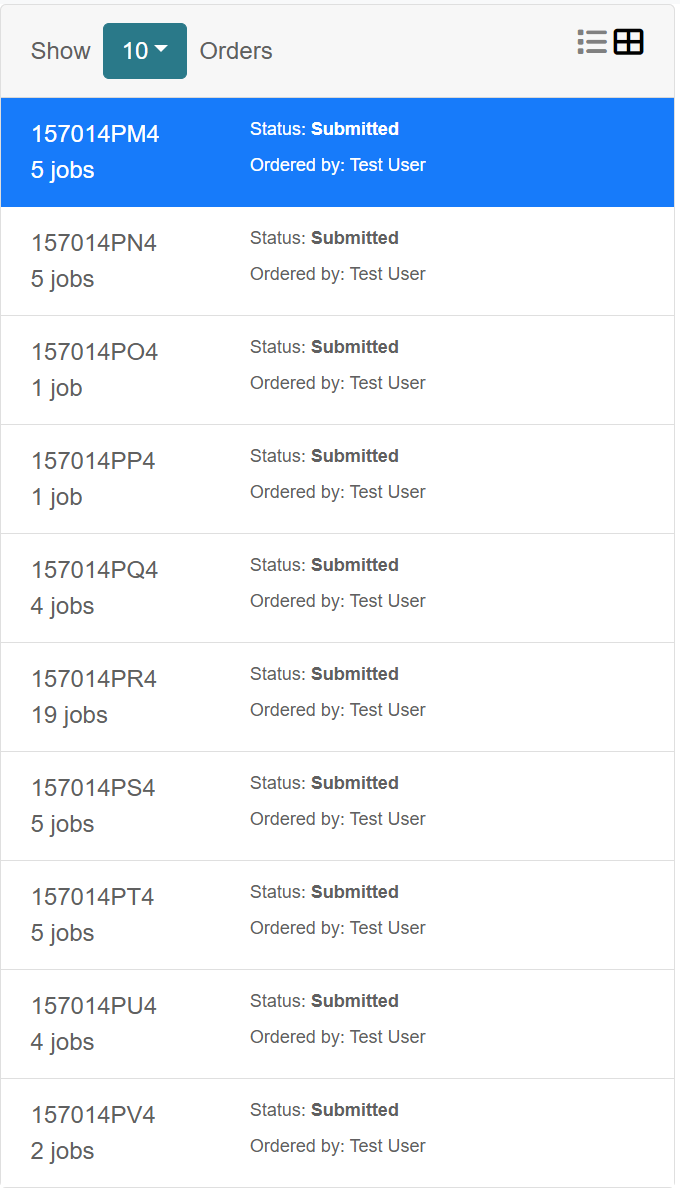The width and height of the screenshot is (680, 1192).
Task: Click Ordered by Test User on 157014PR4
Action: coord(338,710)
